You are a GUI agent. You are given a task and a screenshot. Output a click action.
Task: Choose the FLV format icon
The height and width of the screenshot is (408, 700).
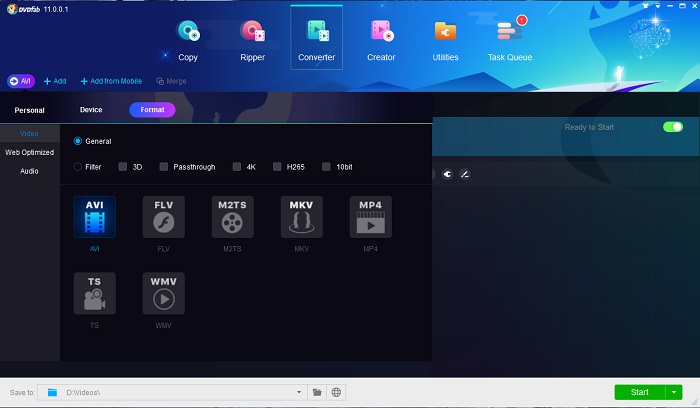tap(163, 217)
